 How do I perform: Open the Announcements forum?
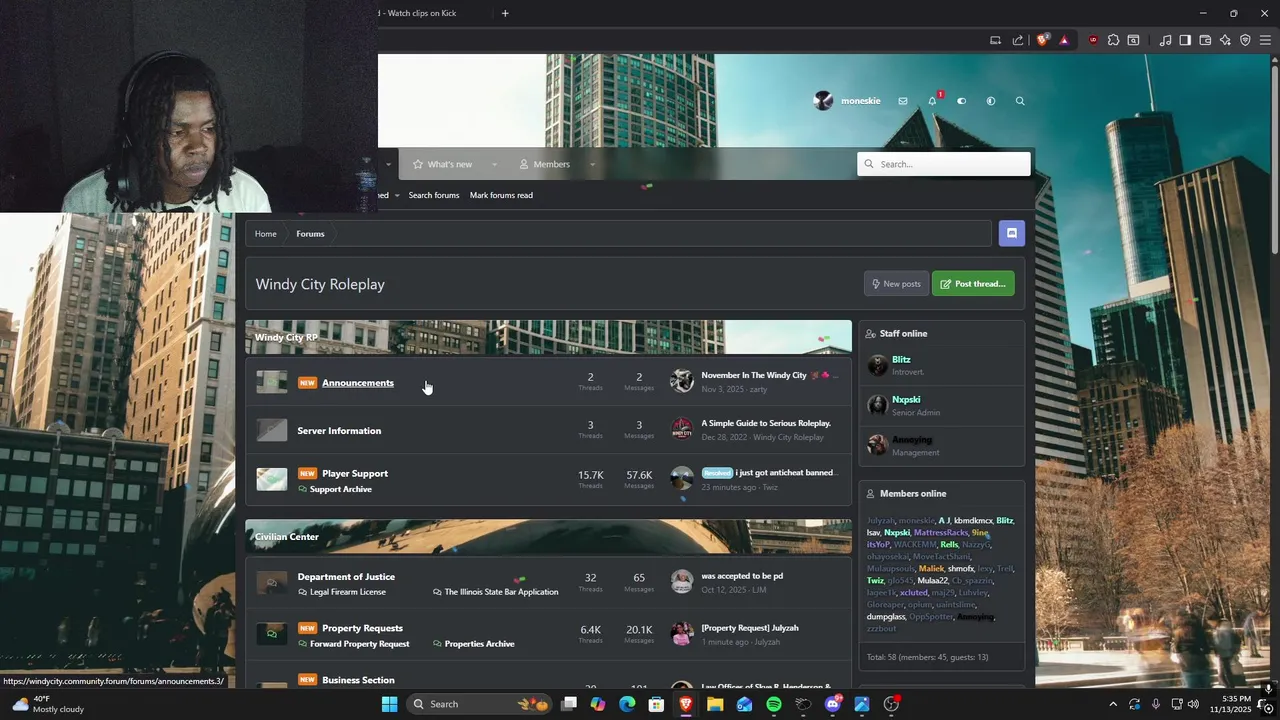[358, 383]
